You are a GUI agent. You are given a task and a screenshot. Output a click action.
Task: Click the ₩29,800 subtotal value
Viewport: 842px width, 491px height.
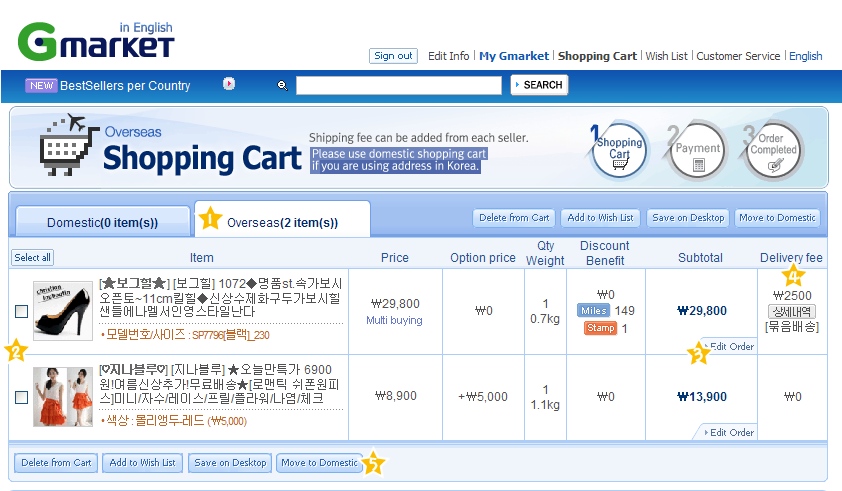pos(701,311)
